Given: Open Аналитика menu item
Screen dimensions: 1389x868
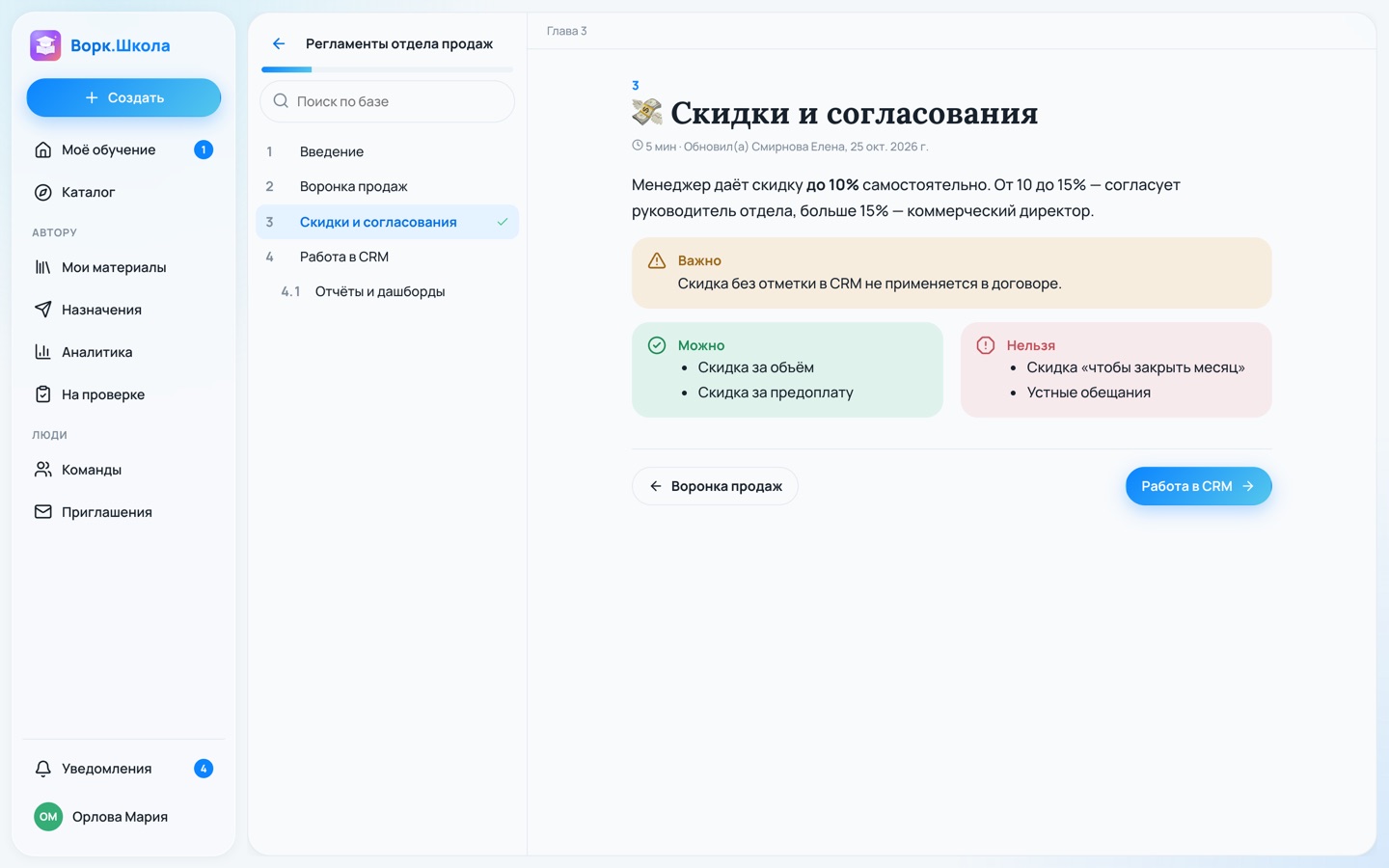Looking at the screenshot, I should point(123,352).
